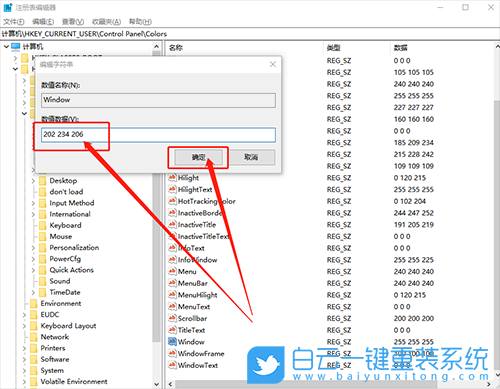Expand the Quick Actions key
The image size is (500, 389).
(33, 270)
